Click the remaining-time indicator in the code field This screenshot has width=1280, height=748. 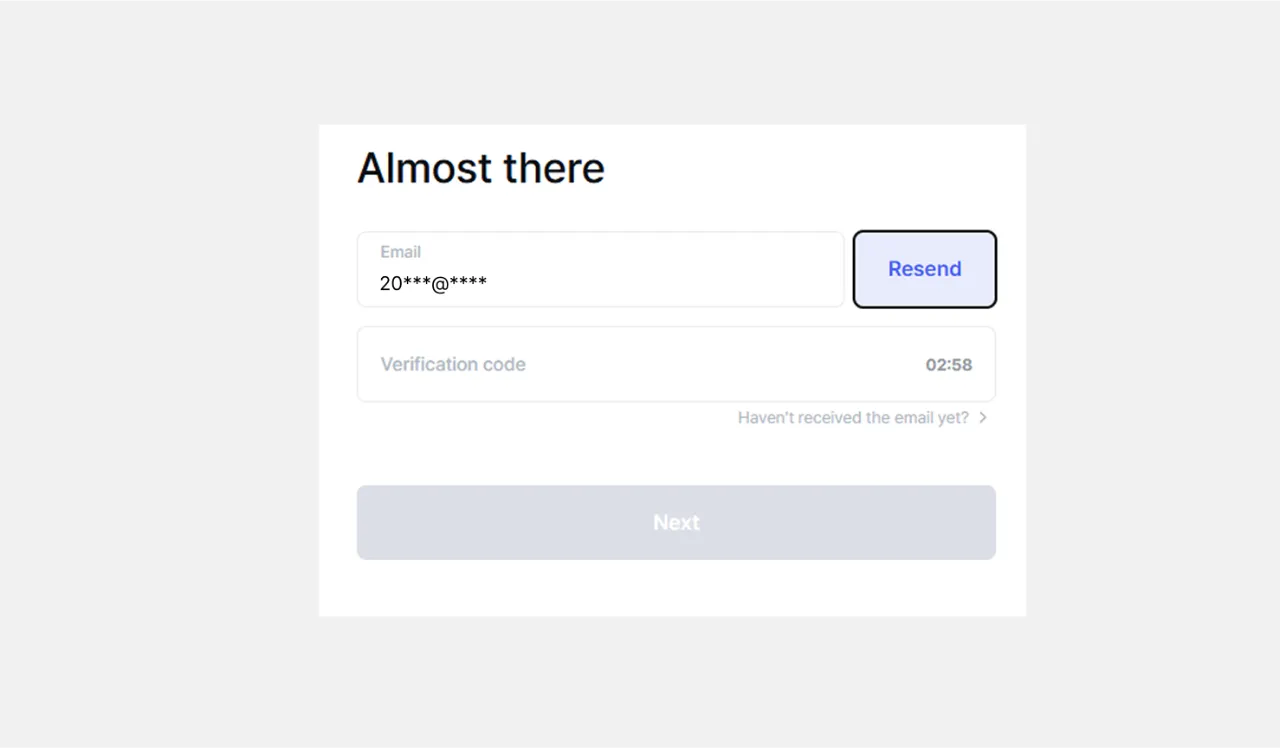pyautogui.click(x=948, y=365)
